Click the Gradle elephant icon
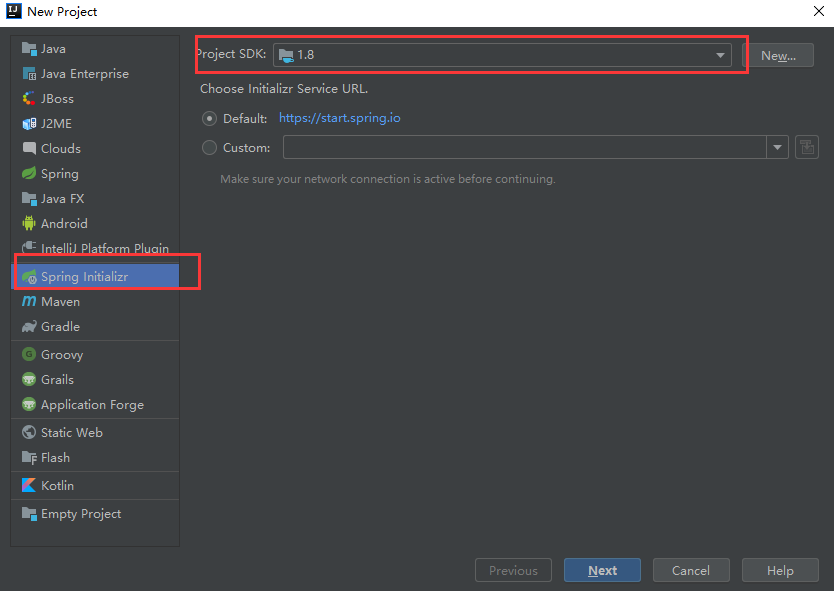This screenshot has width=834, height=591. [x=29, y=327]
